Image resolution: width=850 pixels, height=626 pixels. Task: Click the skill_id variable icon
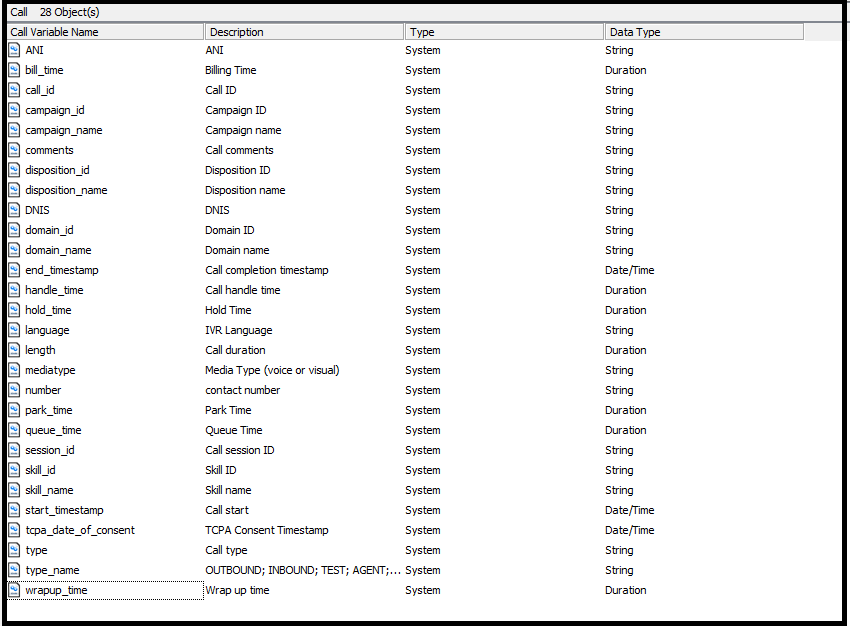click(14, 470)
